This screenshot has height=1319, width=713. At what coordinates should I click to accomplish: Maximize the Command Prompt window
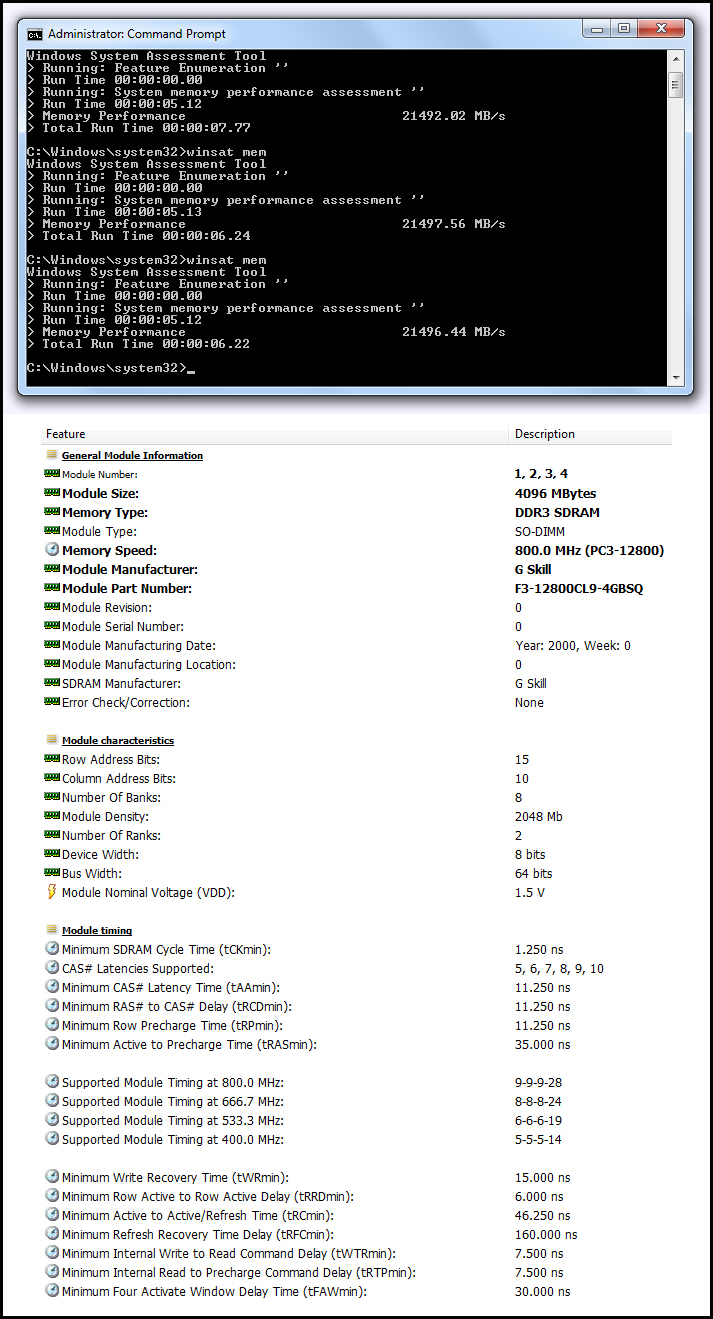click(x=624, y=28)
